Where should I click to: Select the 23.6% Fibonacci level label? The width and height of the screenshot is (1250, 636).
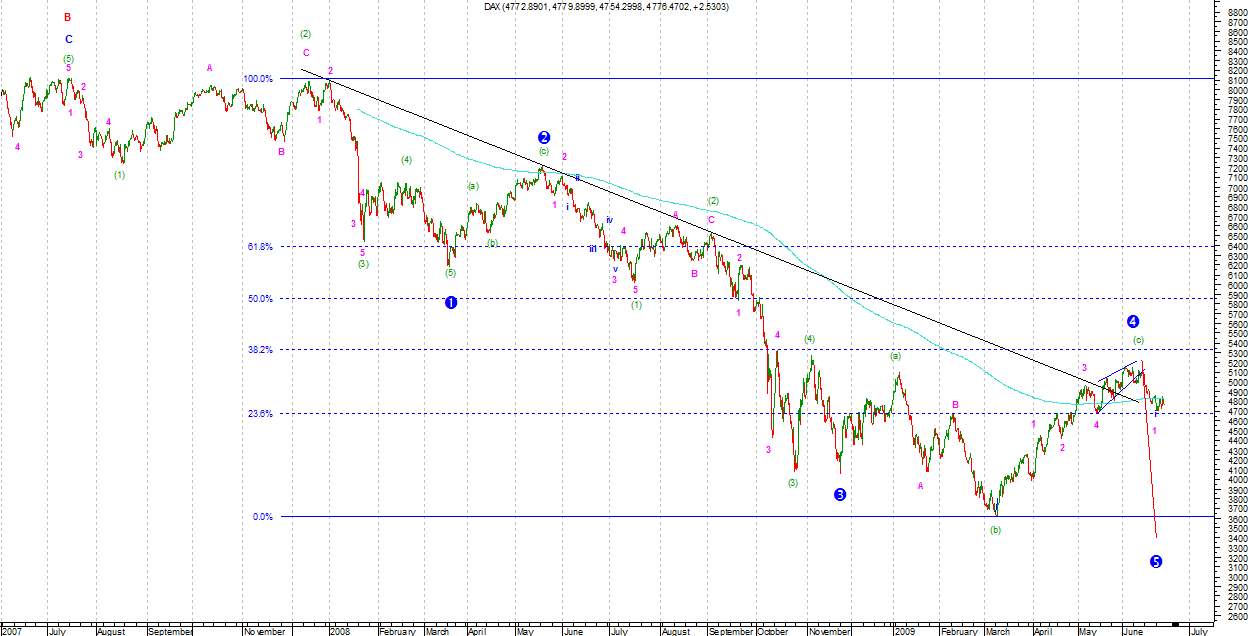(x=259, y=413)
